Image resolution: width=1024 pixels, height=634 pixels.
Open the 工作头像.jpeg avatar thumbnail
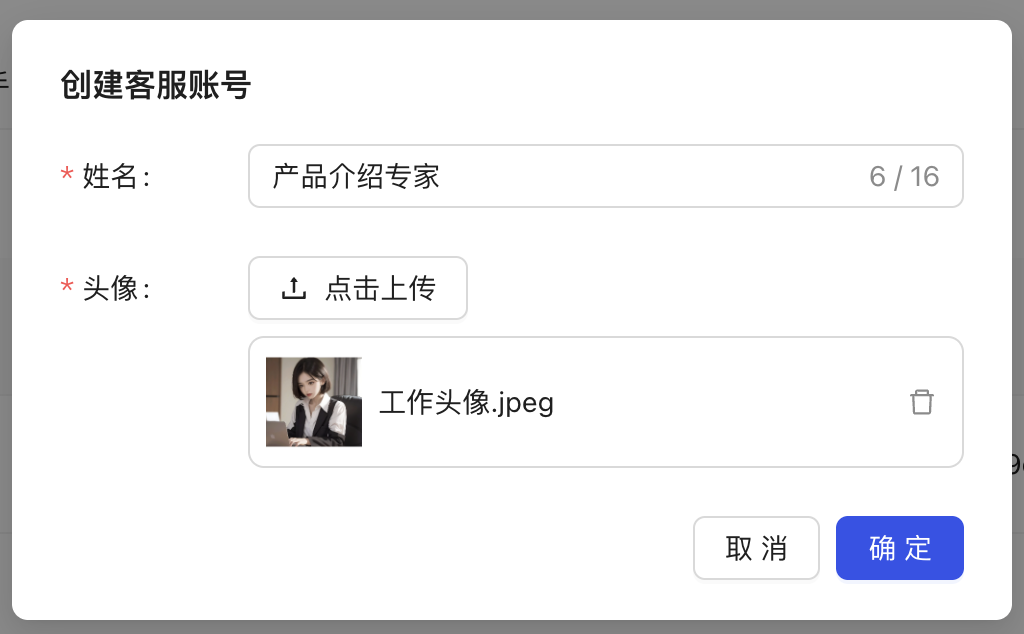tap(314, 402)
